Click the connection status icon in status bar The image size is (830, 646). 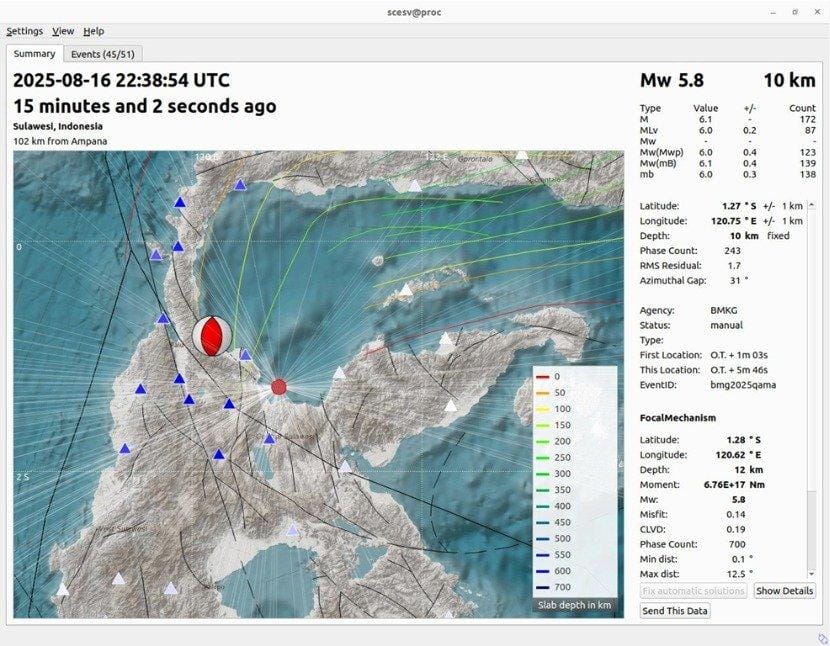pyautogui.click(x=822, y=638)
